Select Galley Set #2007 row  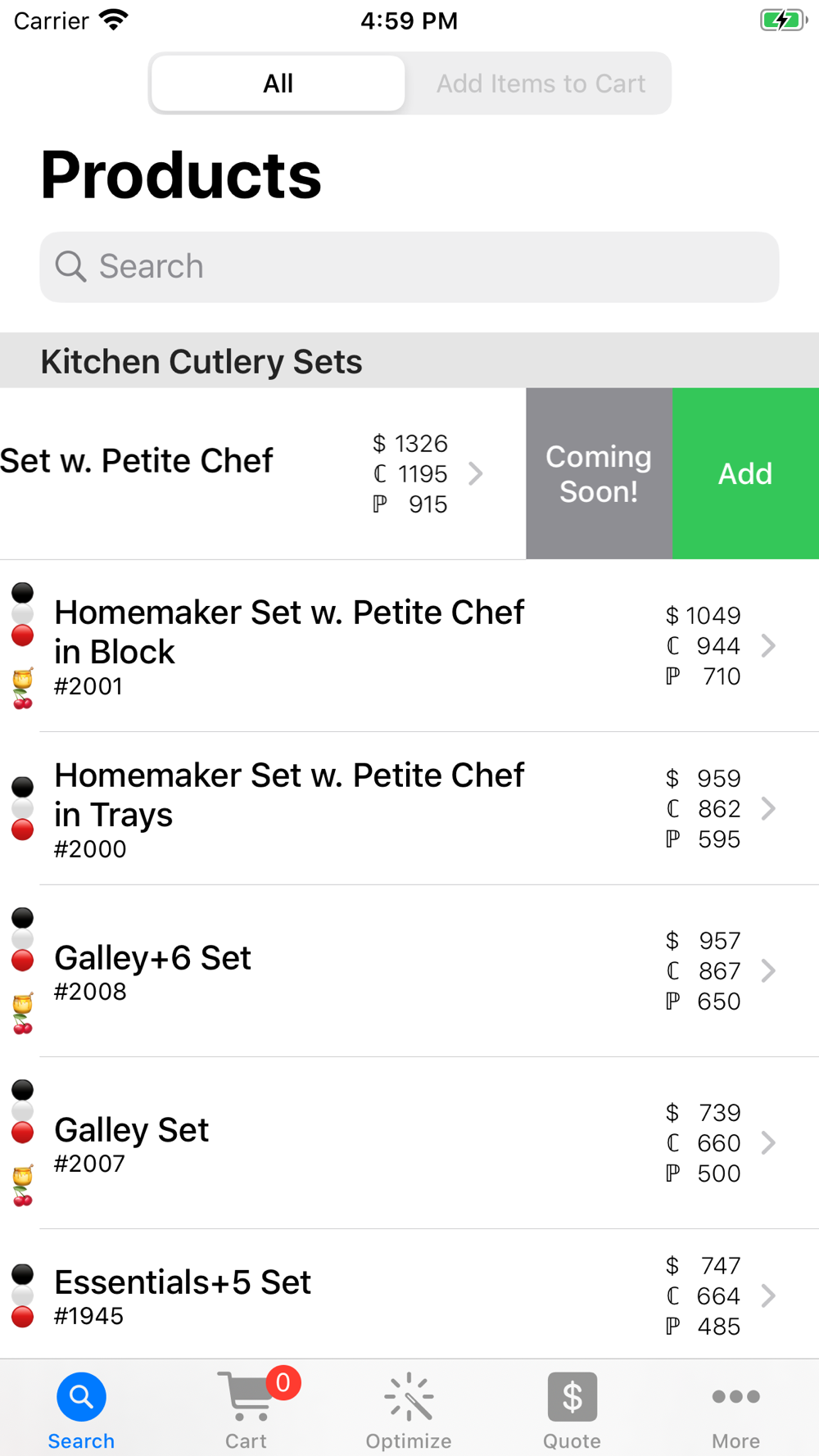409,1143
